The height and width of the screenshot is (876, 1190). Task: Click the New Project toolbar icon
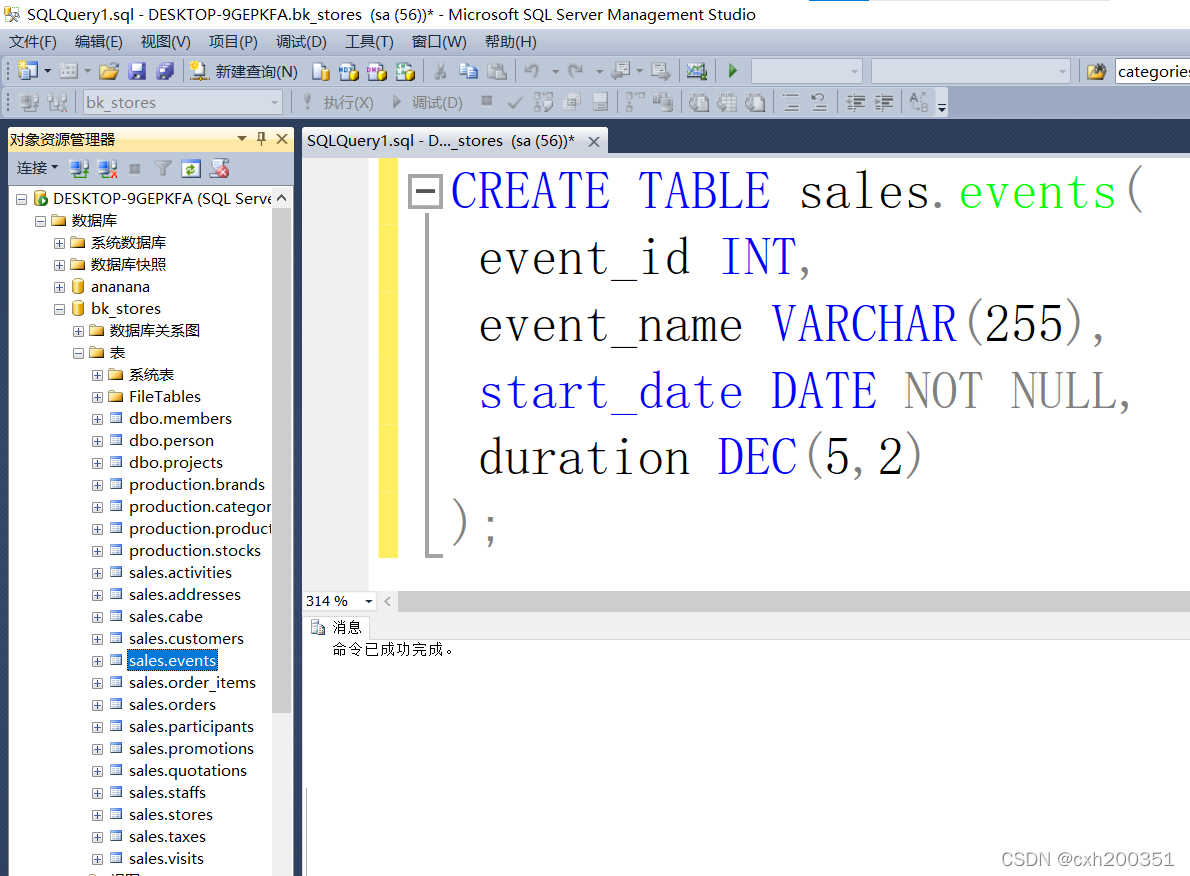coord(28,71)
